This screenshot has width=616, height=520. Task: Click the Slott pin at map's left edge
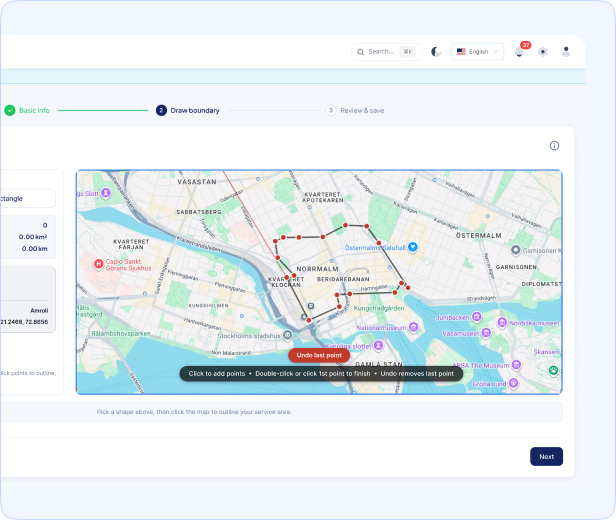pos(106,193)
